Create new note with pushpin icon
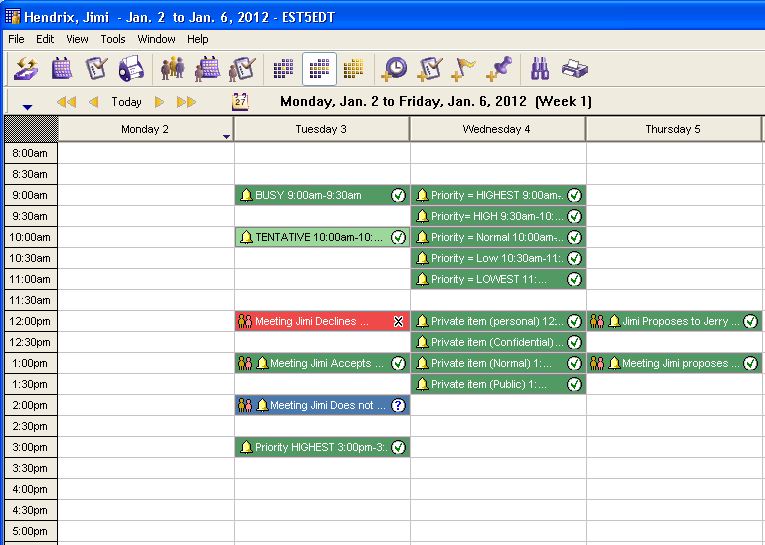 pos(499,69)
